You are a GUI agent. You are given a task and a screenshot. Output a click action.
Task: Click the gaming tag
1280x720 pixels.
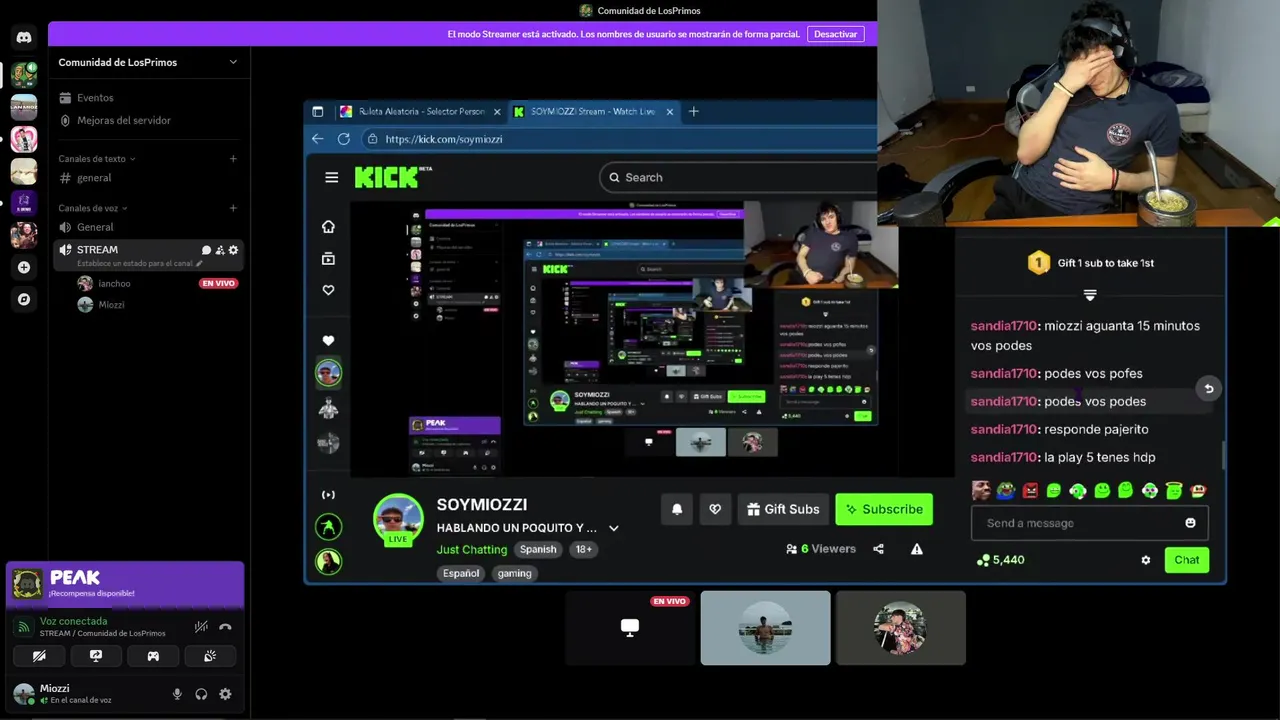(x=515, y=573)
